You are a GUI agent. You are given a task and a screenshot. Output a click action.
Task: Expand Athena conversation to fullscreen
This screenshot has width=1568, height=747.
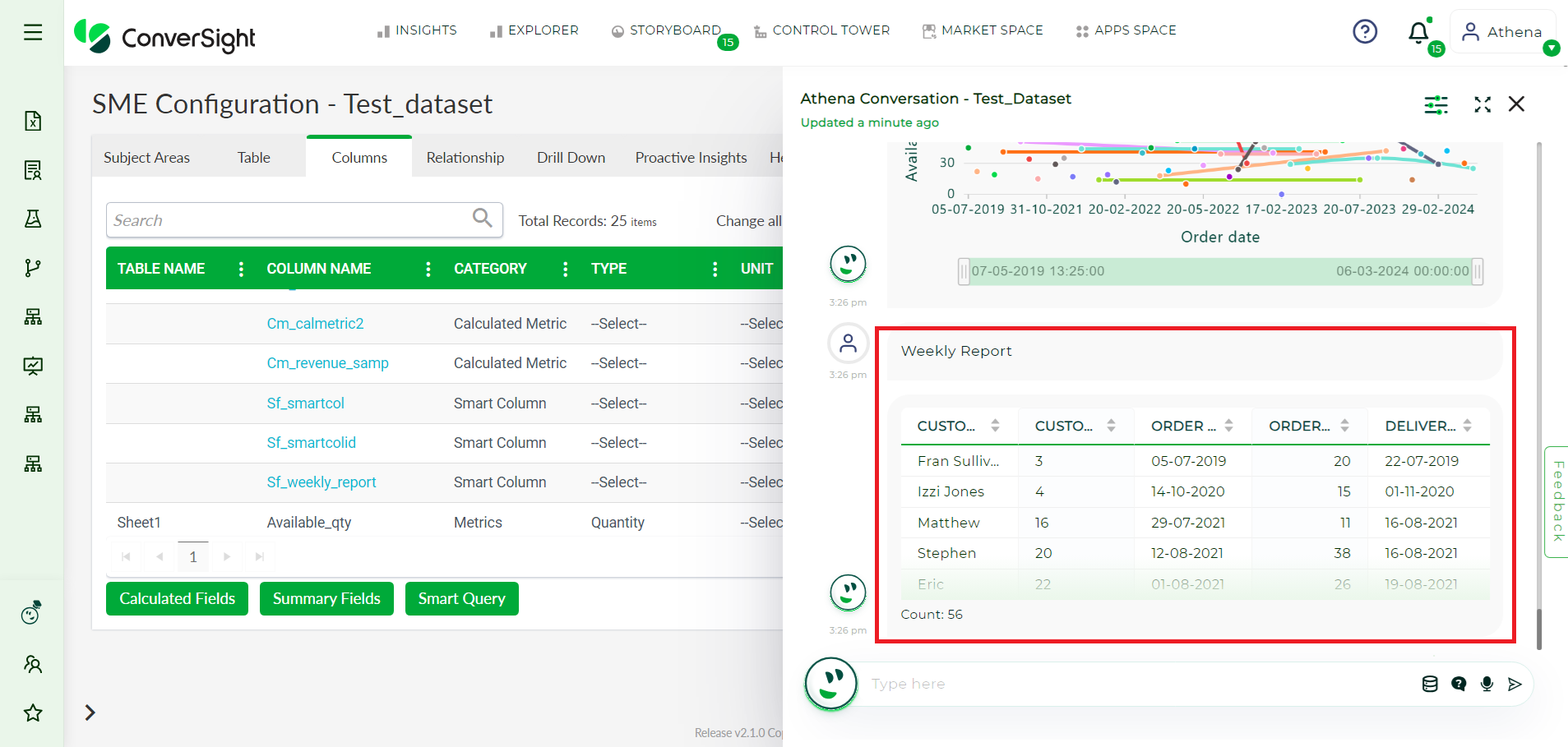tap(1482, 104)
